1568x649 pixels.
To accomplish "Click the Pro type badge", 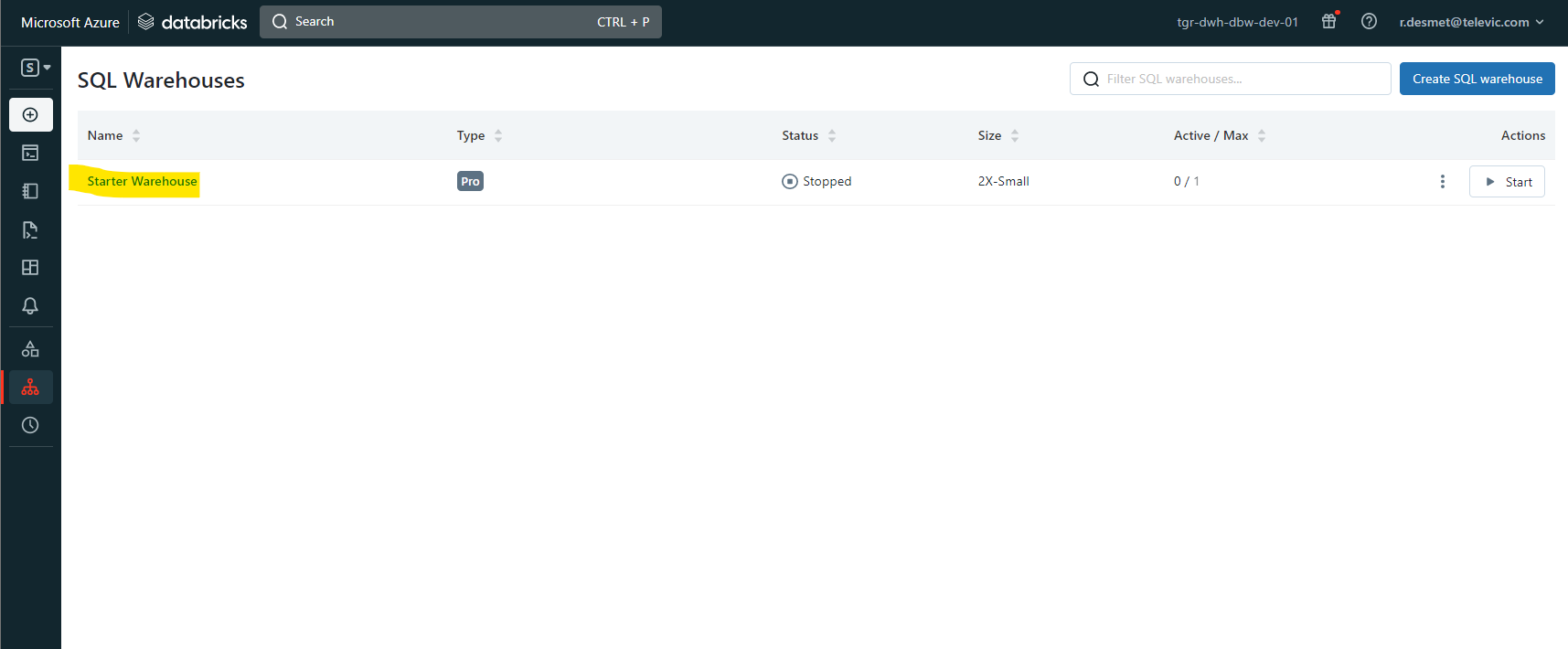I will click(x=470, y=181).
